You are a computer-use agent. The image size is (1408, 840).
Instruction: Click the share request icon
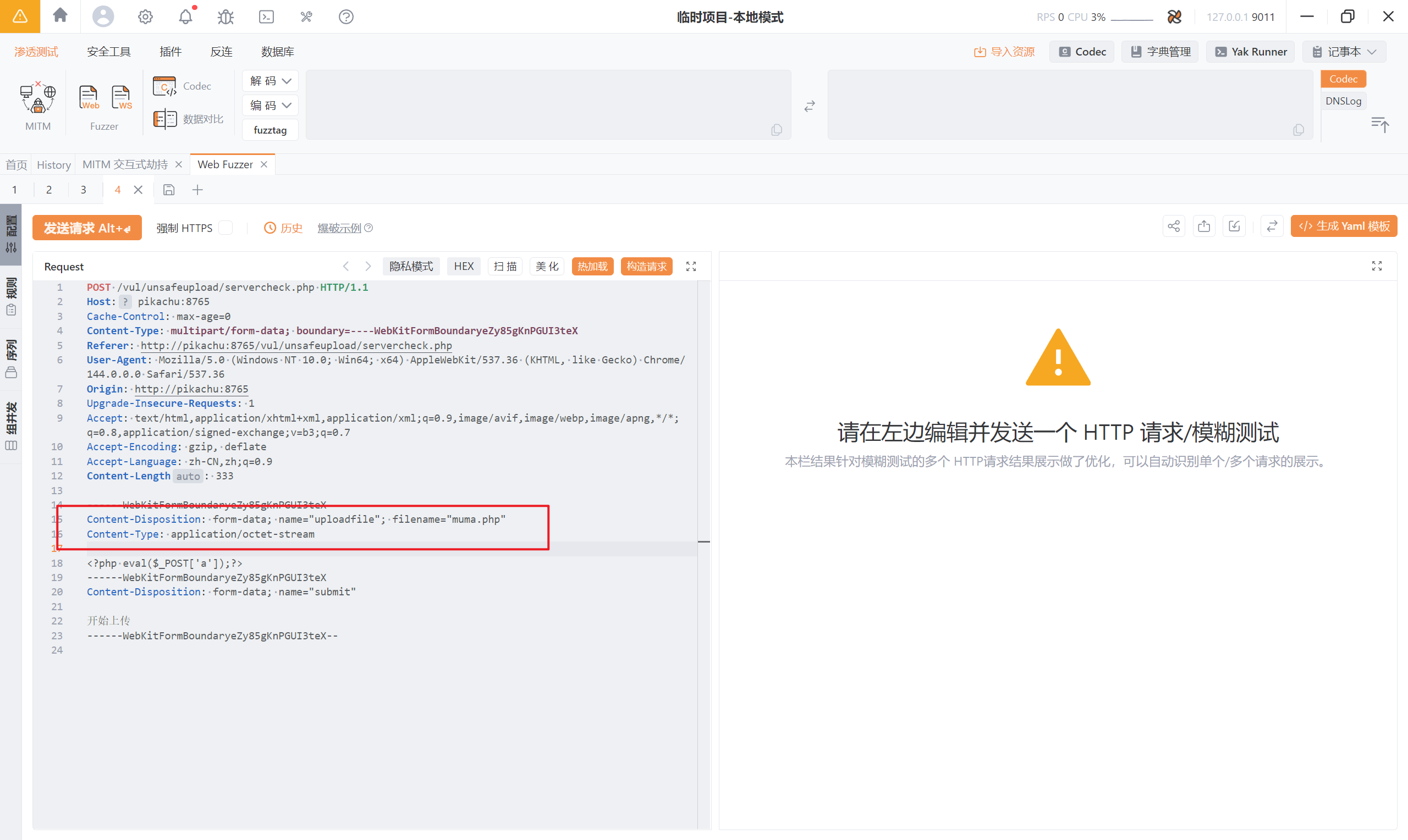1174,226
